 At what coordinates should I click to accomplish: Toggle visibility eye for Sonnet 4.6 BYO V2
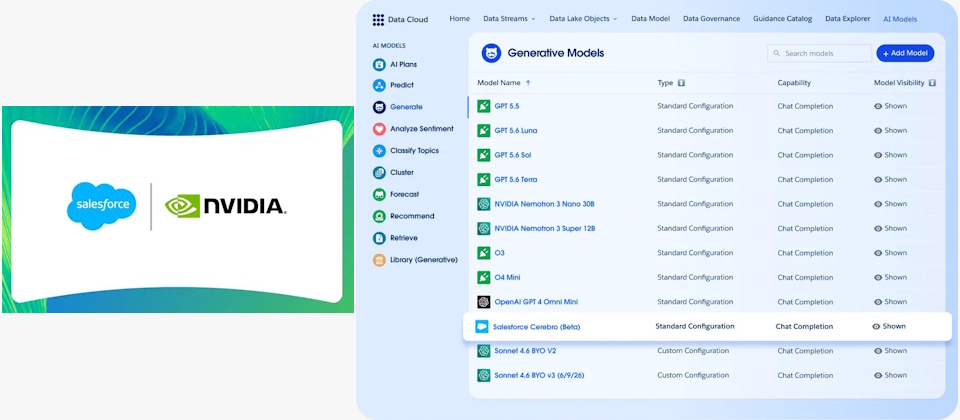878,351
